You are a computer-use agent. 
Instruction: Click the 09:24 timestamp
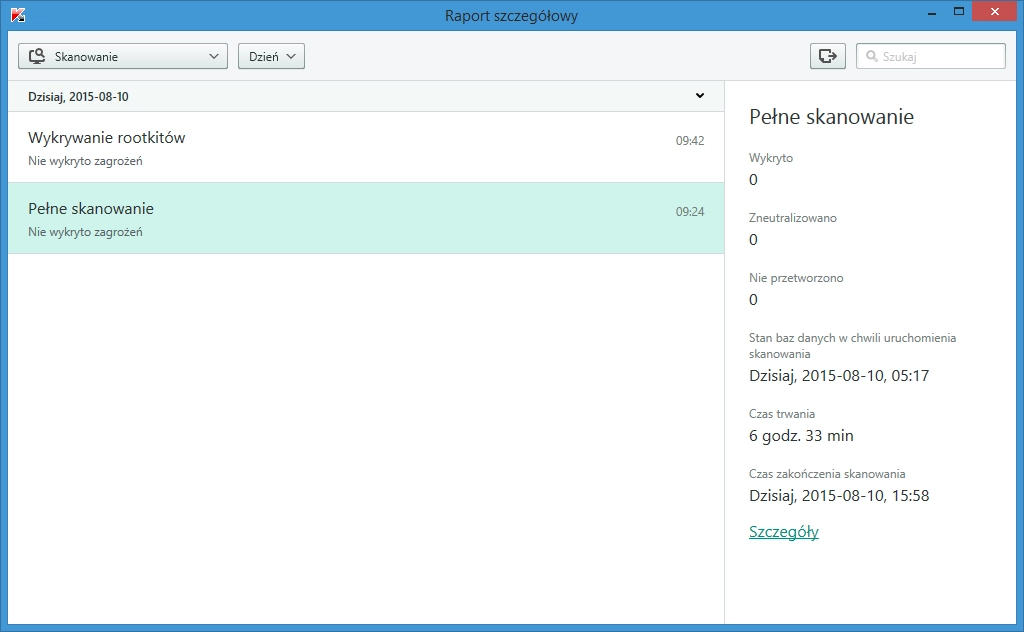[690, 212]
